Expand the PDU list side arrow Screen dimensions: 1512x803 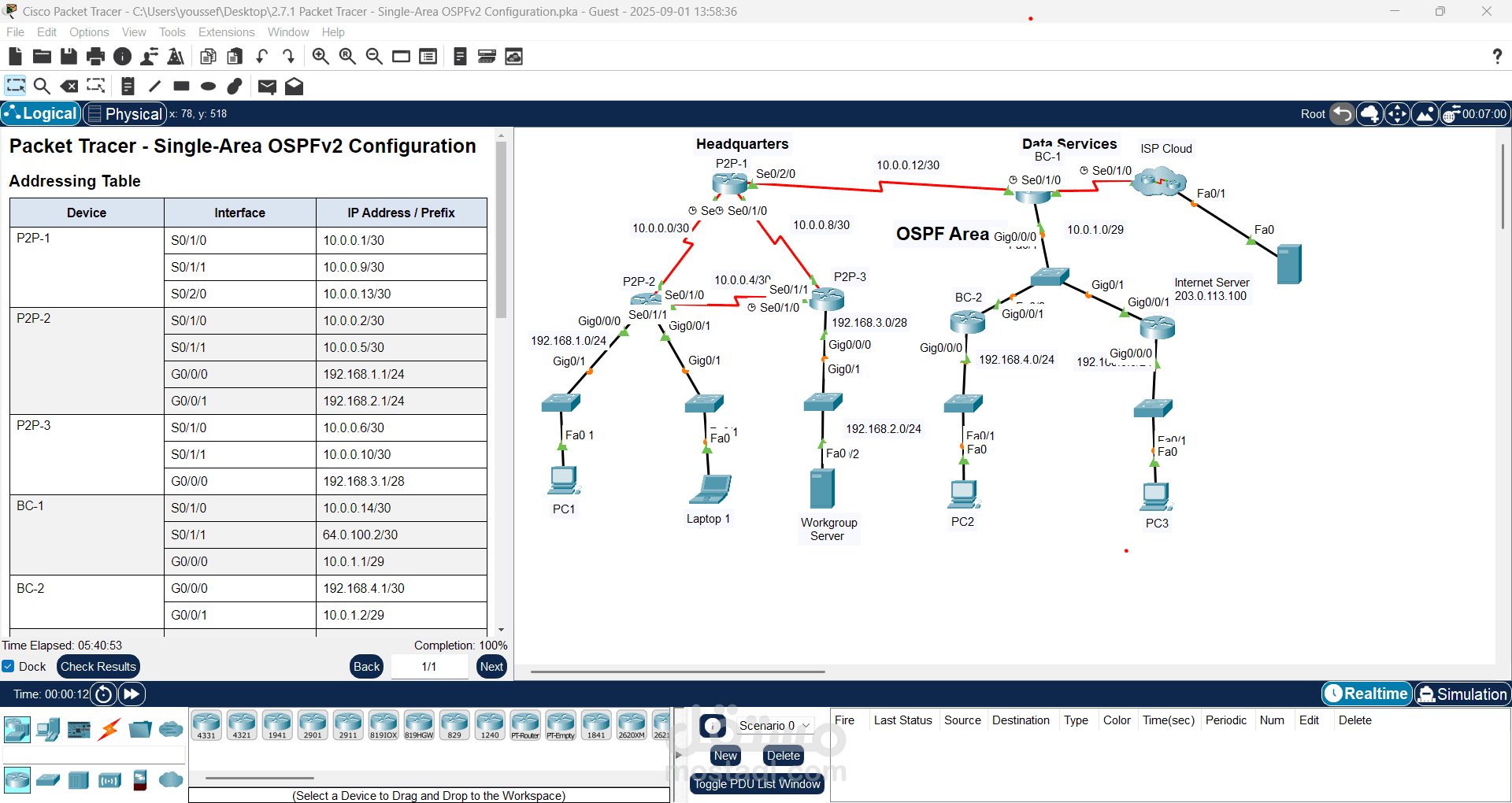[x=678, y=755]
